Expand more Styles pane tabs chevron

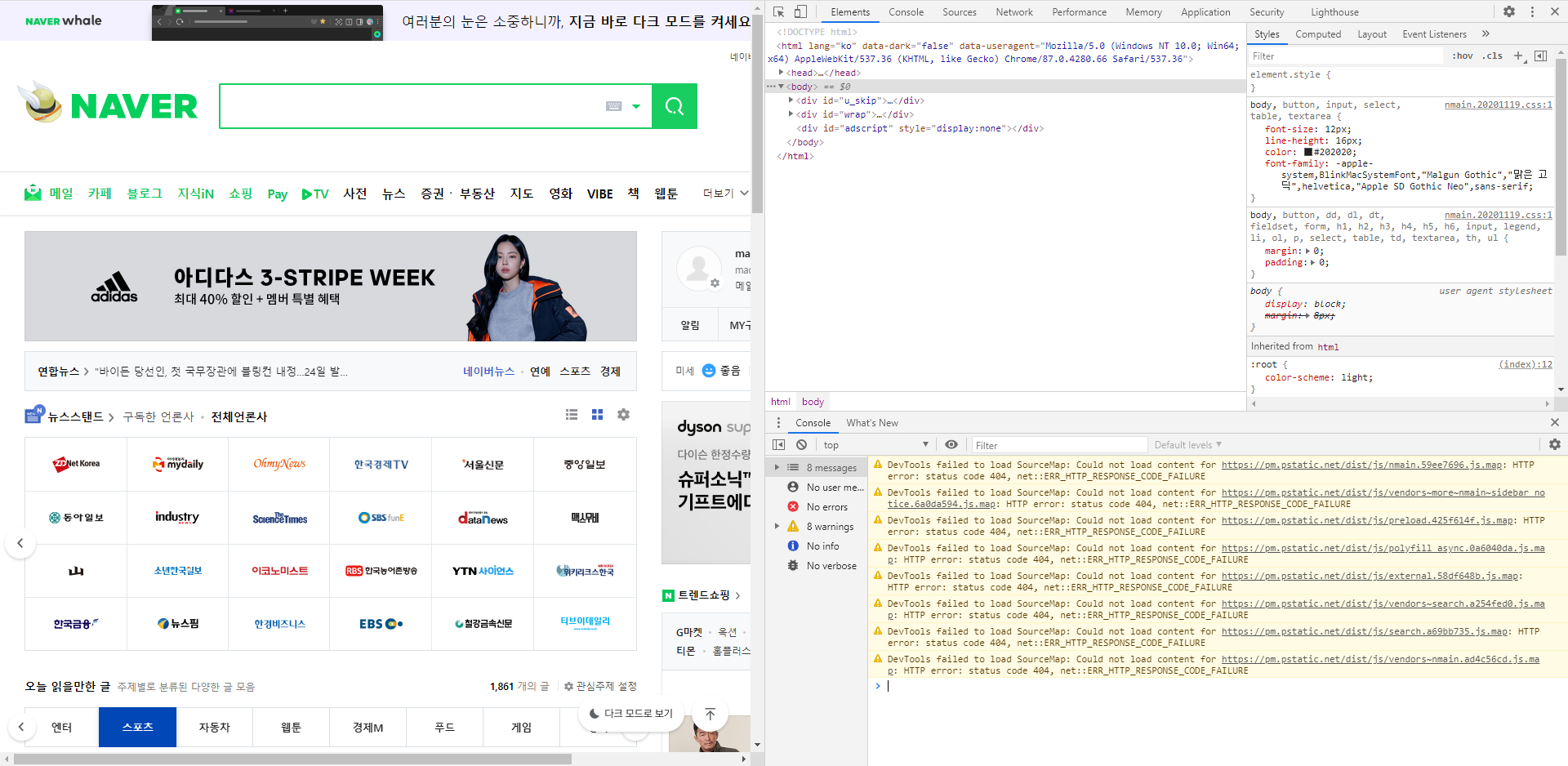[1486, 33]
